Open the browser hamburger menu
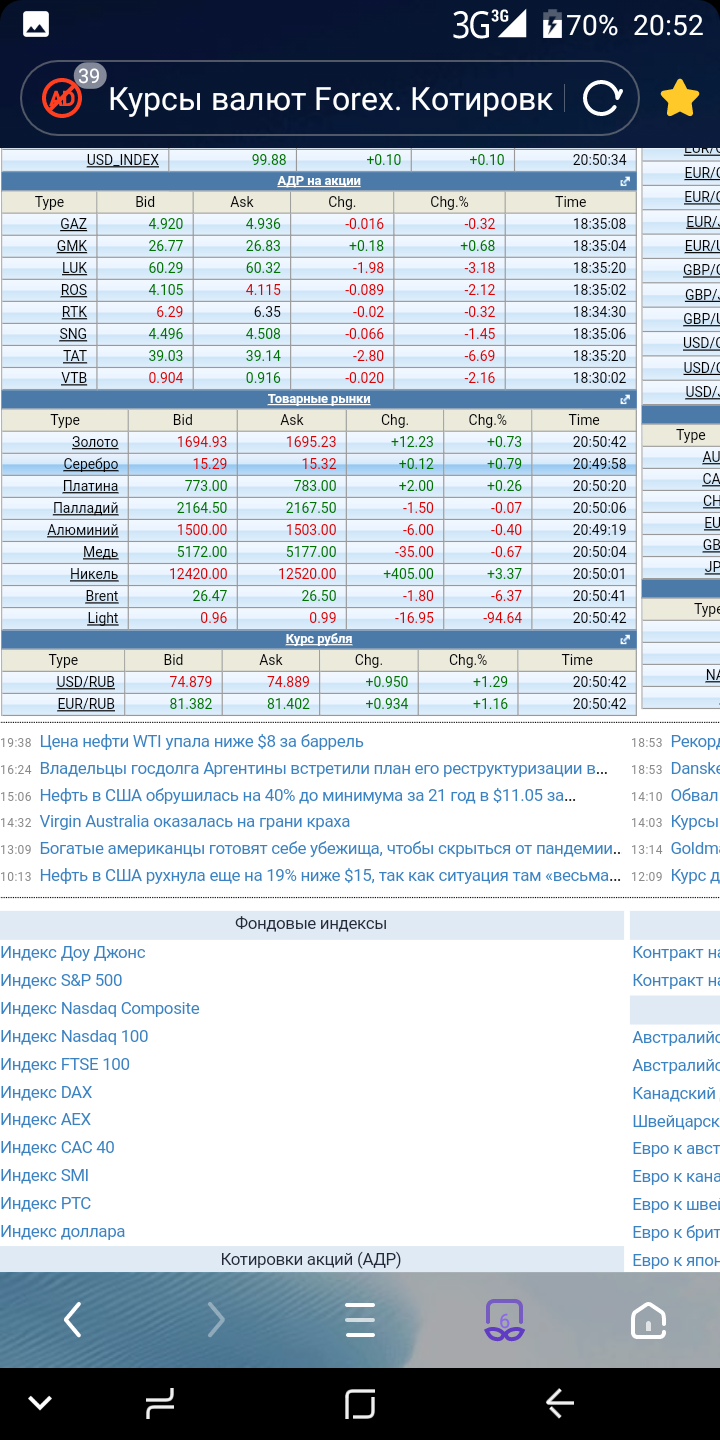 coord(360,1320)
